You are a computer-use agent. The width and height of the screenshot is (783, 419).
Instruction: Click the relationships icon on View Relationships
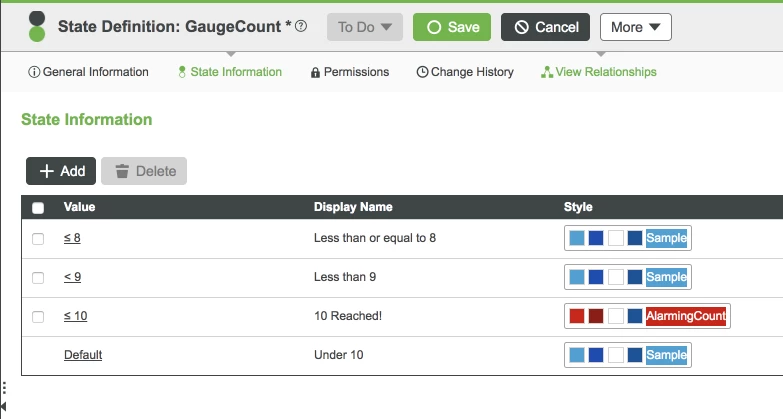pos(547,72)
